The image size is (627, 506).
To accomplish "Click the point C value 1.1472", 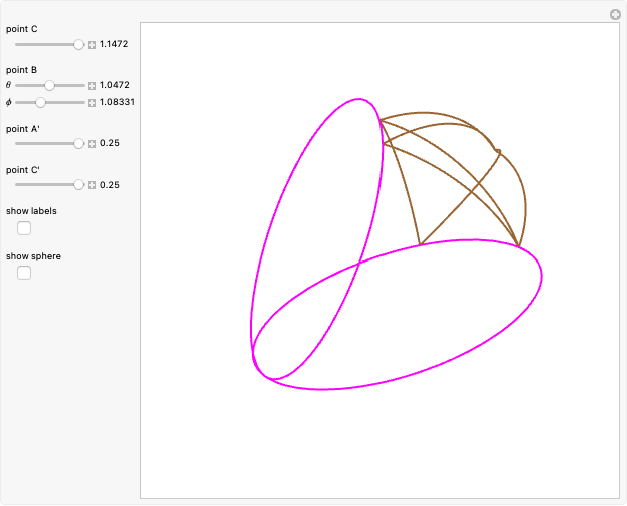I will pyautogui.click(x=114, y=44).
